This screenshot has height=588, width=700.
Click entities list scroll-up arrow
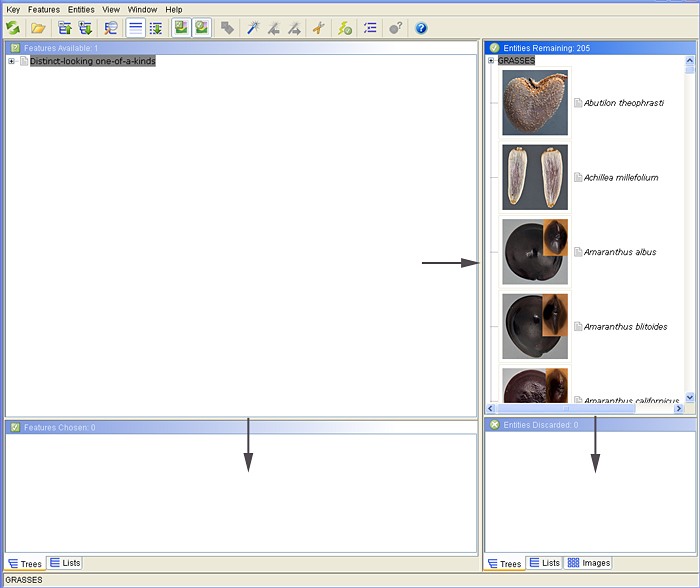click(690, 60)
